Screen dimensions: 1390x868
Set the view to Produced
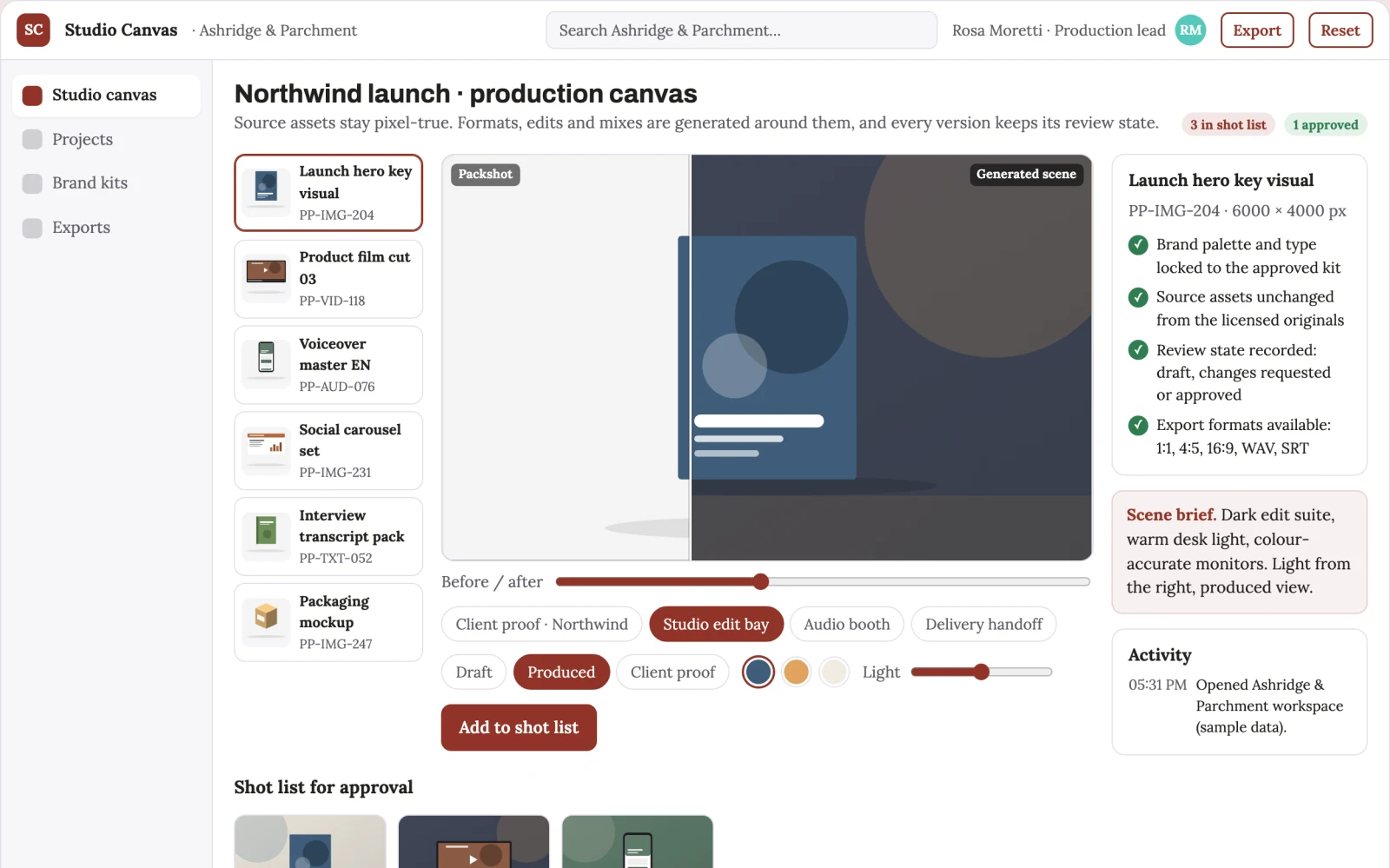561,672
